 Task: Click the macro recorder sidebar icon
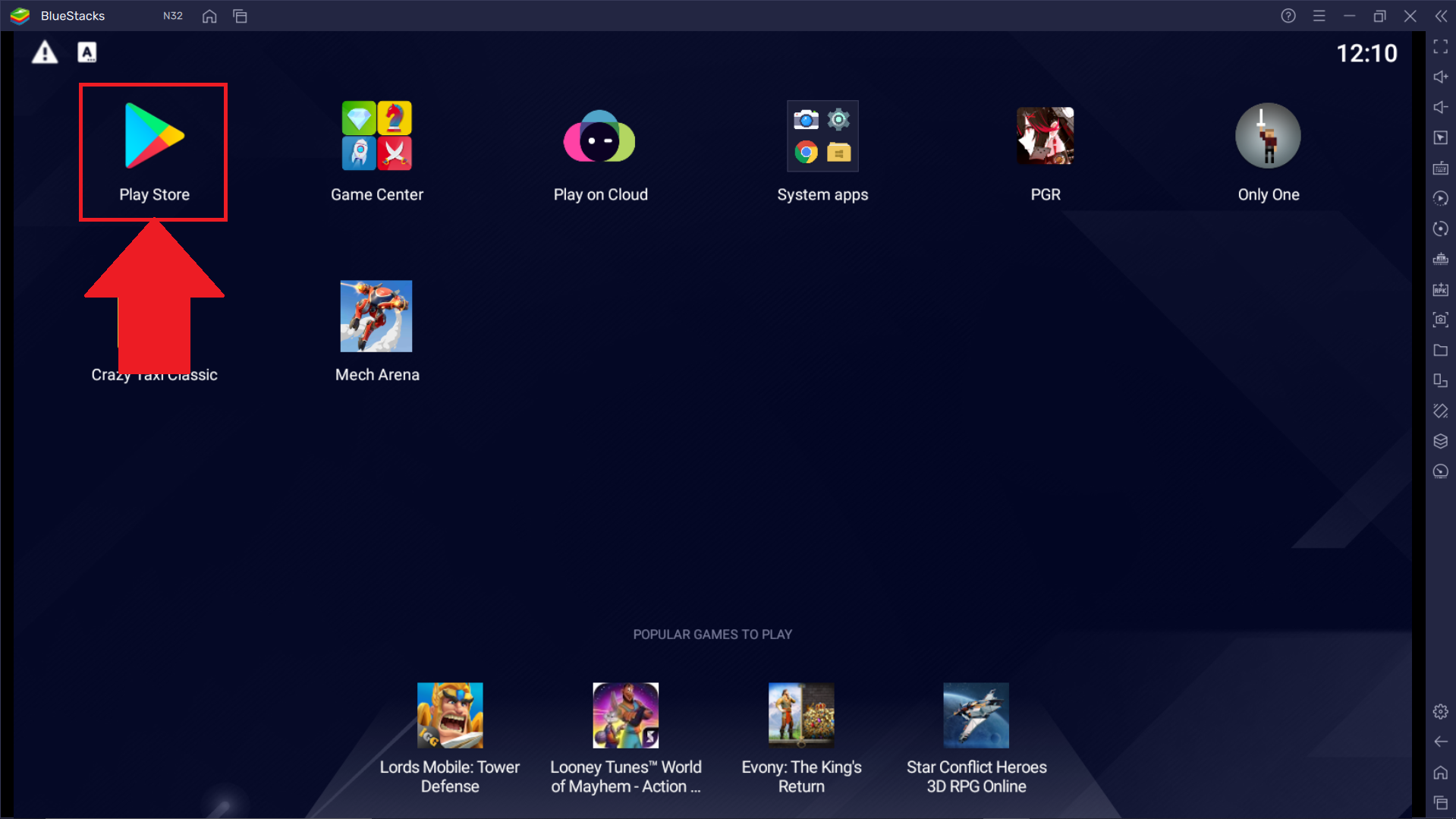click(x=1441, y=229)
